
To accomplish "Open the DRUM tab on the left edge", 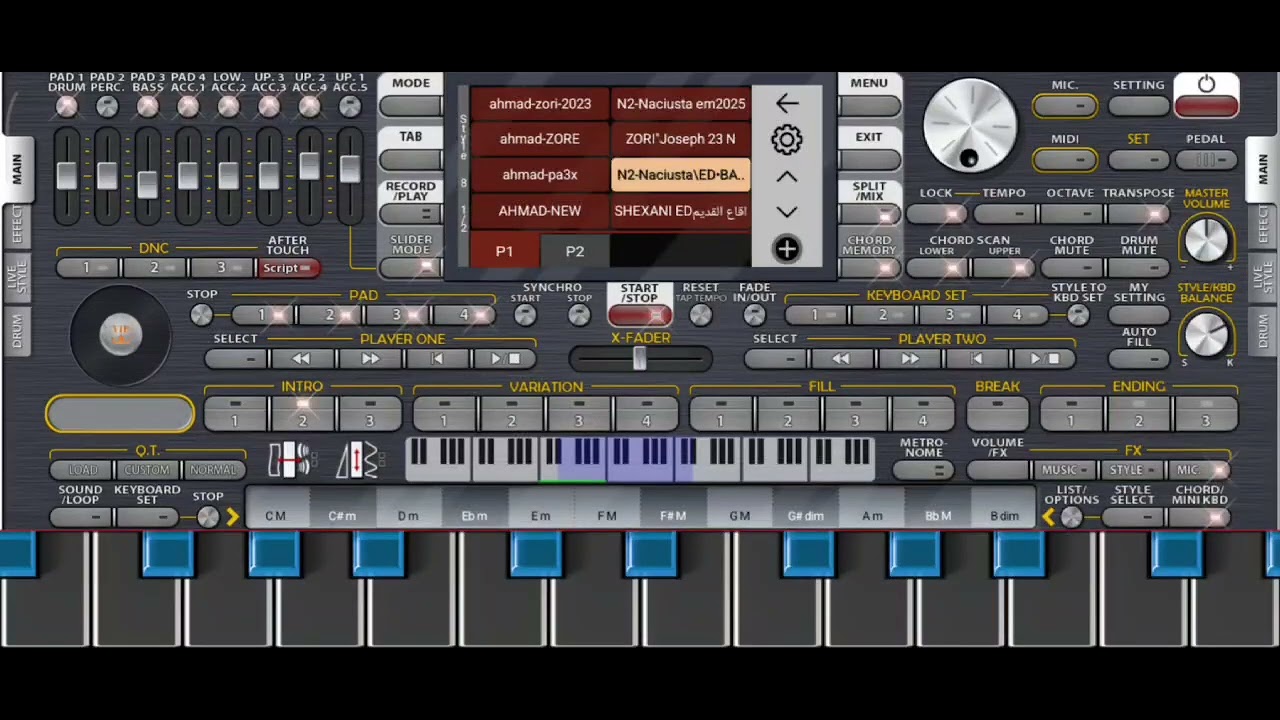I will (x=17, y=331).
